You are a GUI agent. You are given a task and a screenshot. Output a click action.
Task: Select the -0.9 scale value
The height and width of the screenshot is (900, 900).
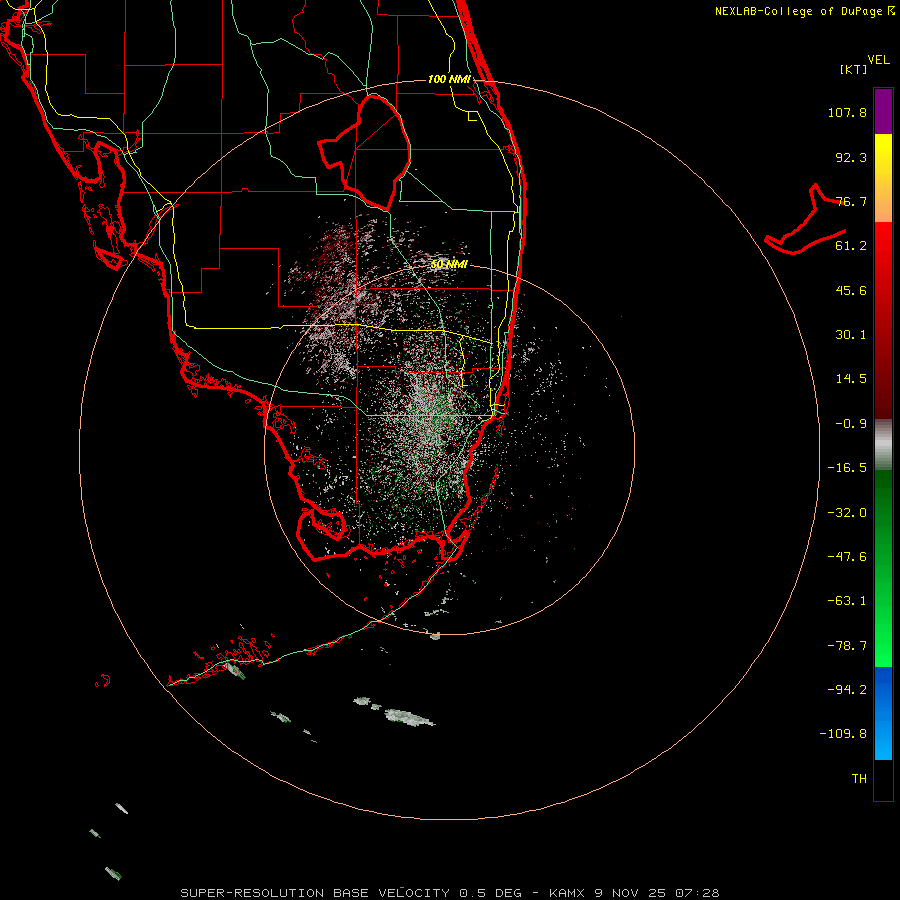point(851,424)
